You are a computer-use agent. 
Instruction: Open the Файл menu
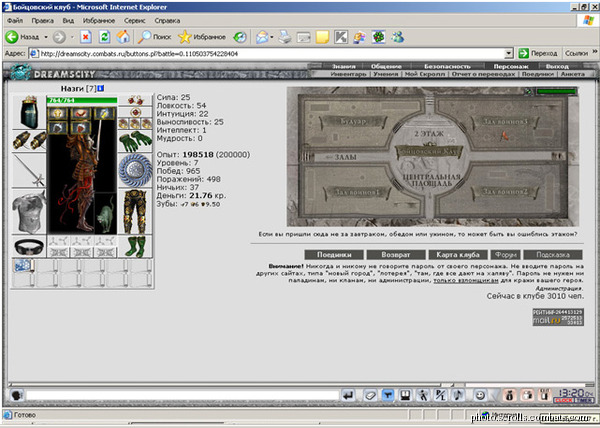pos(15,21)
